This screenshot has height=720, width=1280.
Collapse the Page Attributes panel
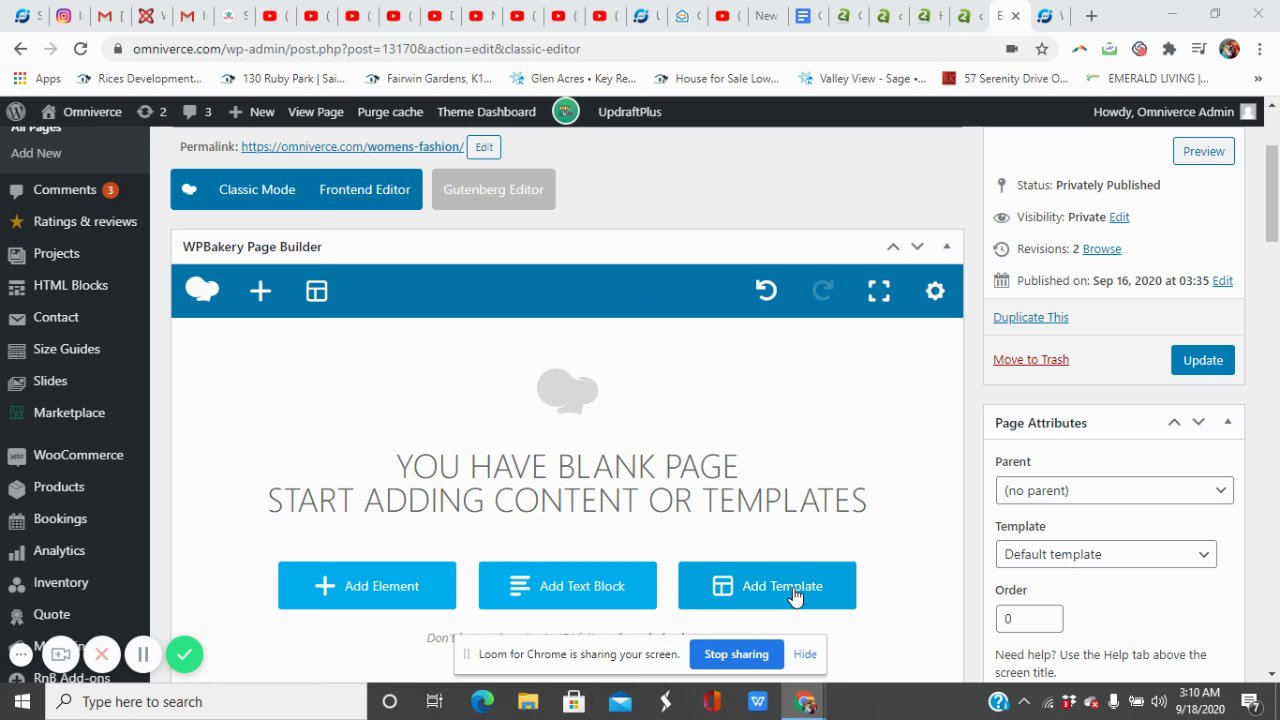[x=1227, y=422]
